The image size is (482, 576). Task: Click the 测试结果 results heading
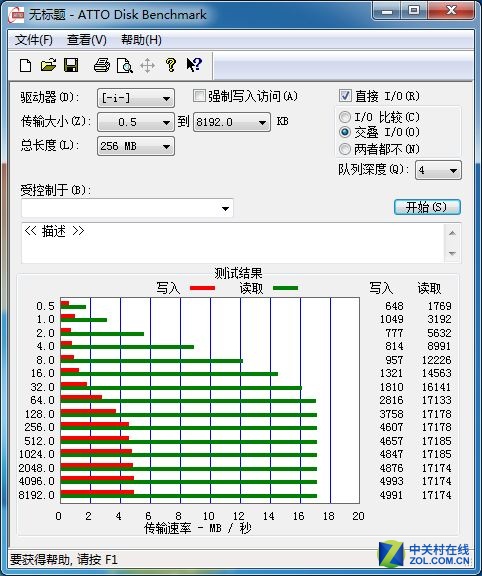238,273
